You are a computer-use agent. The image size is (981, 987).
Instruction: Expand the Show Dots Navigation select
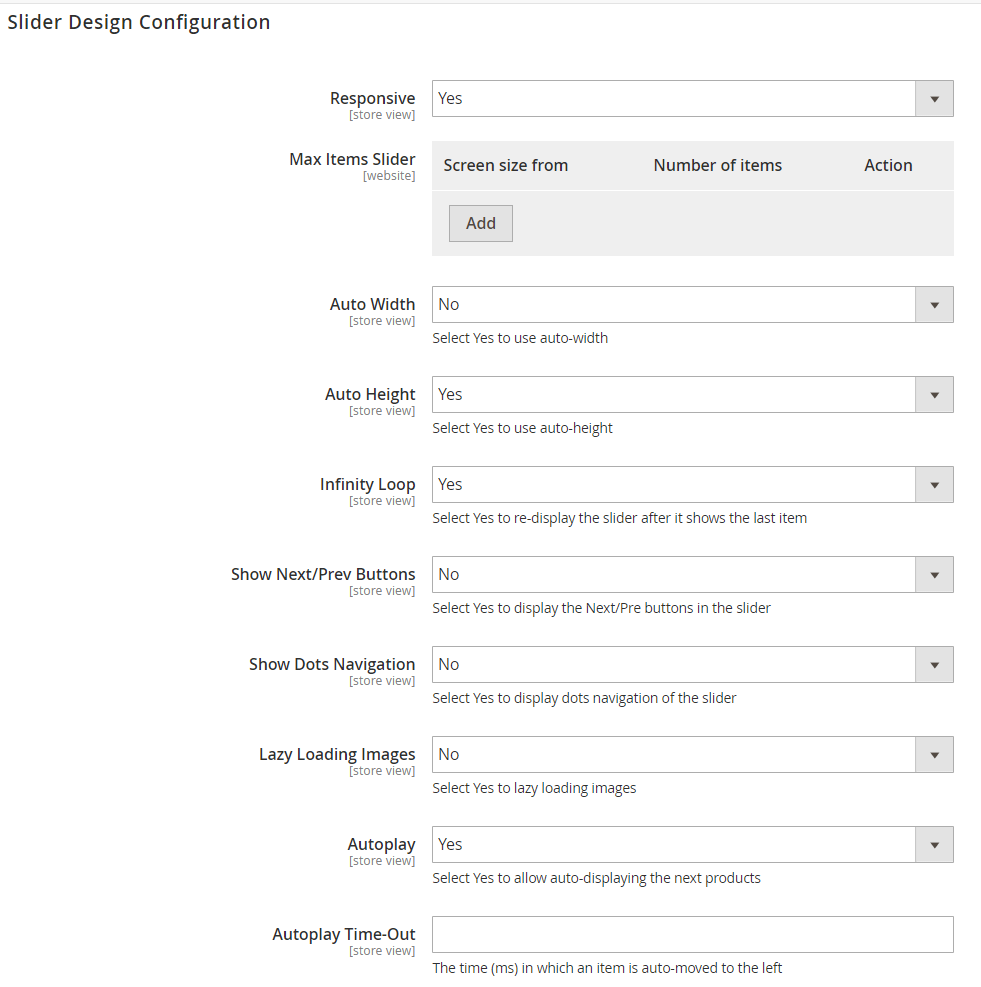674,665
